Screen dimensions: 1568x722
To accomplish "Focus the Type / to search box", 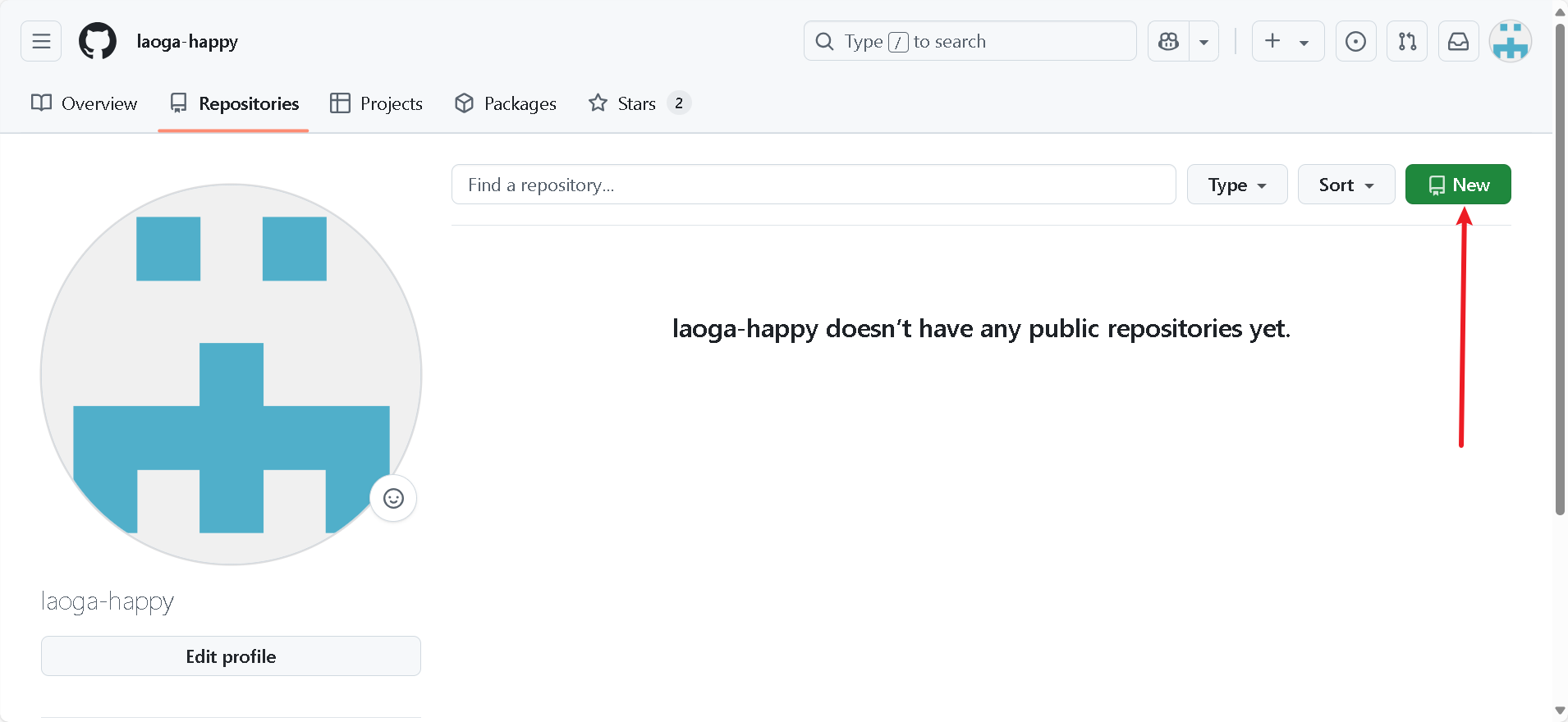I will [970, 41].
